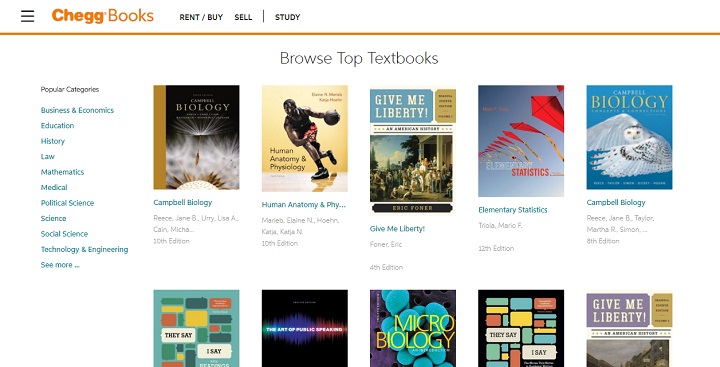720x367 pixels.
Task: Browse the Business & Economics category
Action: click(77, 110)
